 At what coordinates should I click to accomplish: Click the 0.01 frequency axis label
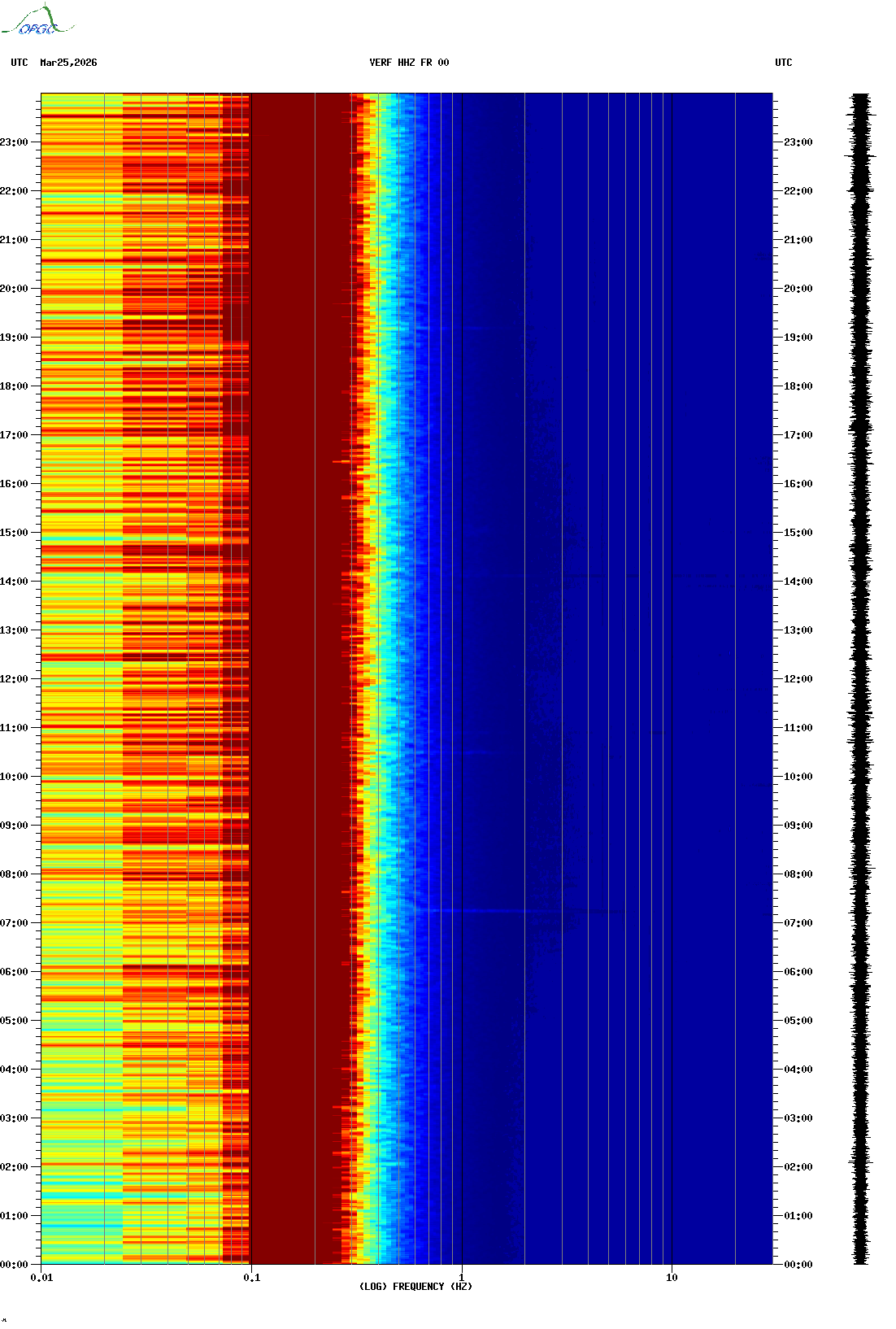coord(41,1278)
